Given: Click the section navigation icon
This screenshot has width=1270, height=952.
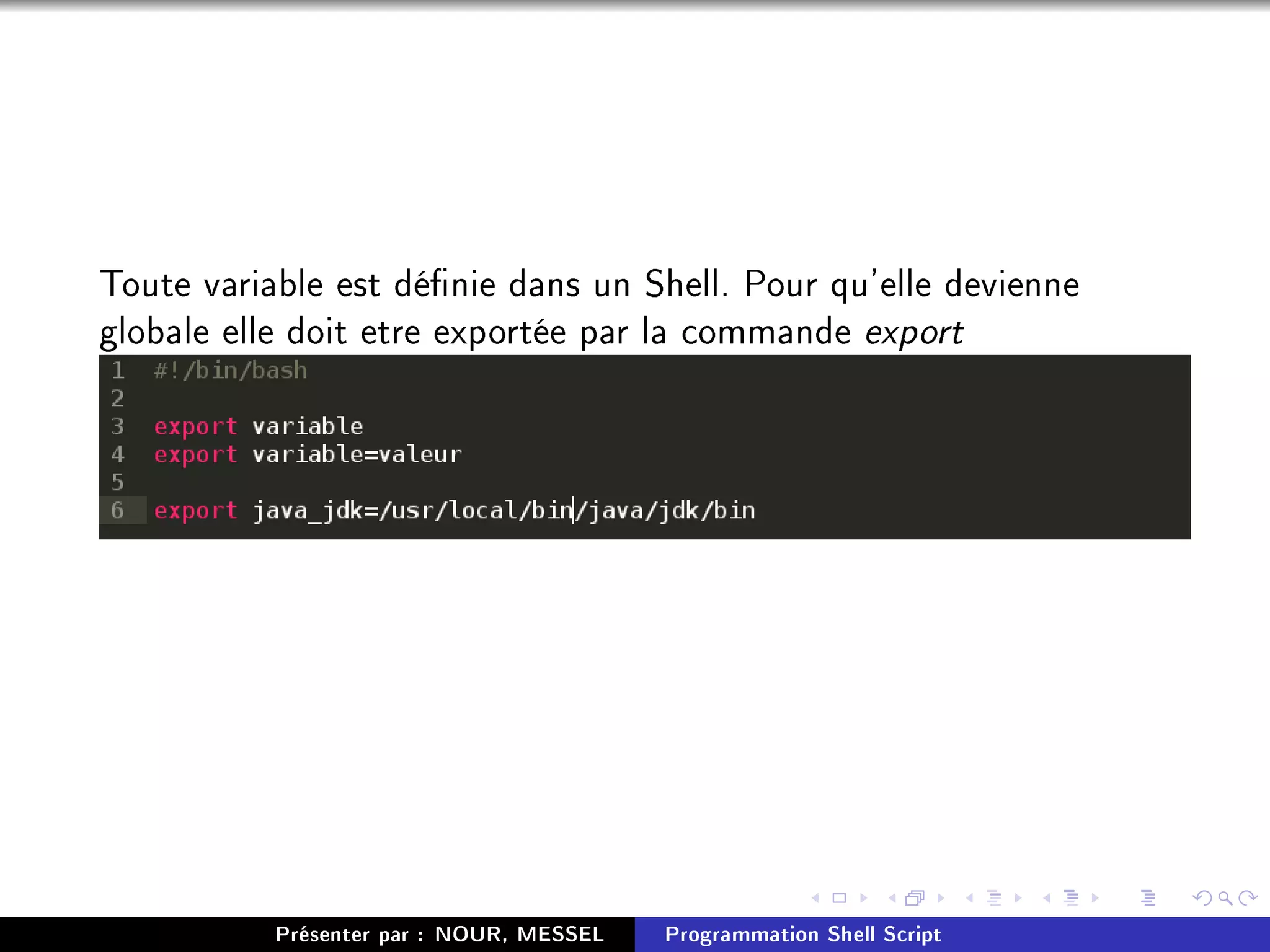Looking at the screenshot, I should pyautogui.click(x=1071, y=897).
